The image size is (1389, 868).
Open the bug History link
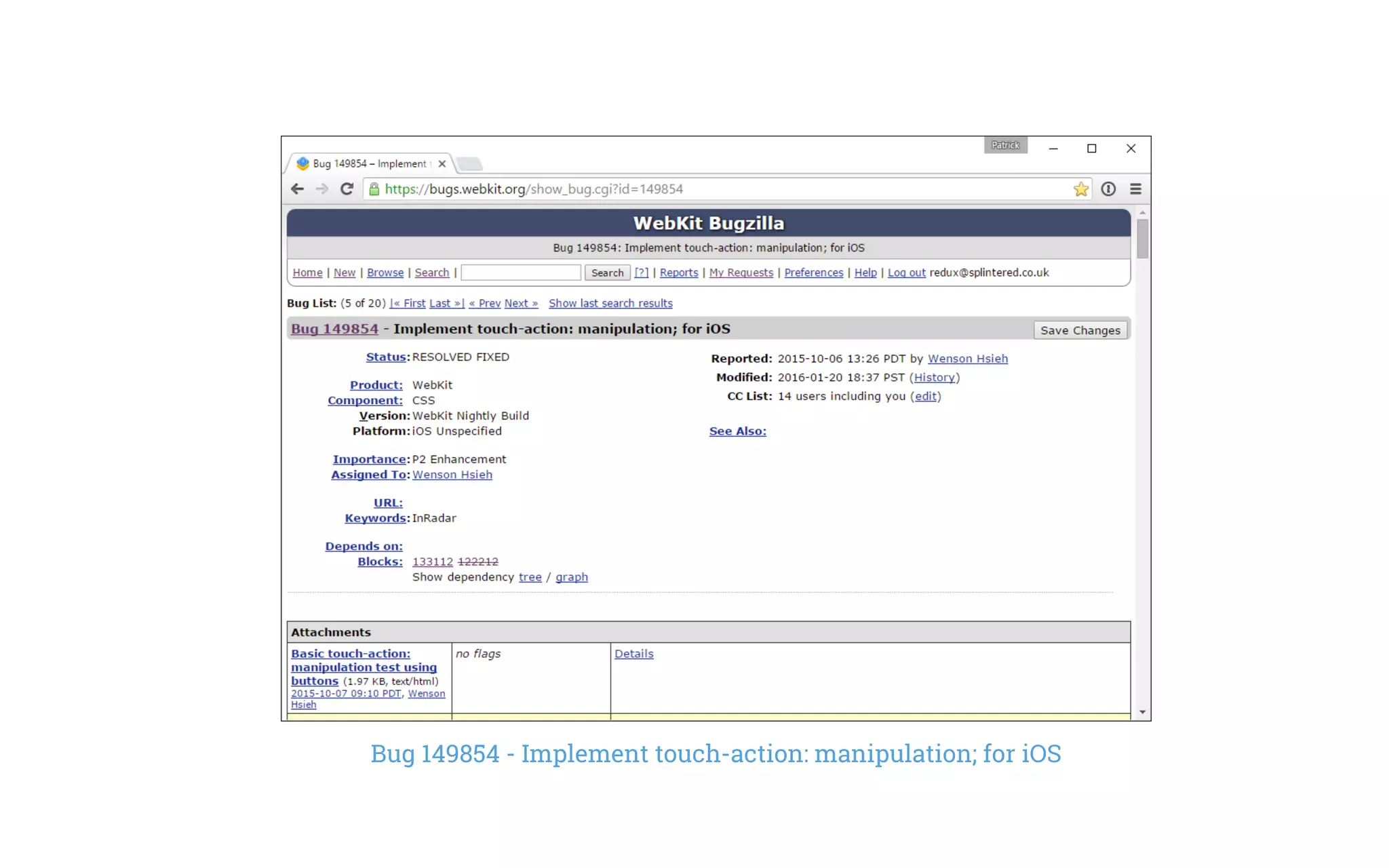(934, 378)
